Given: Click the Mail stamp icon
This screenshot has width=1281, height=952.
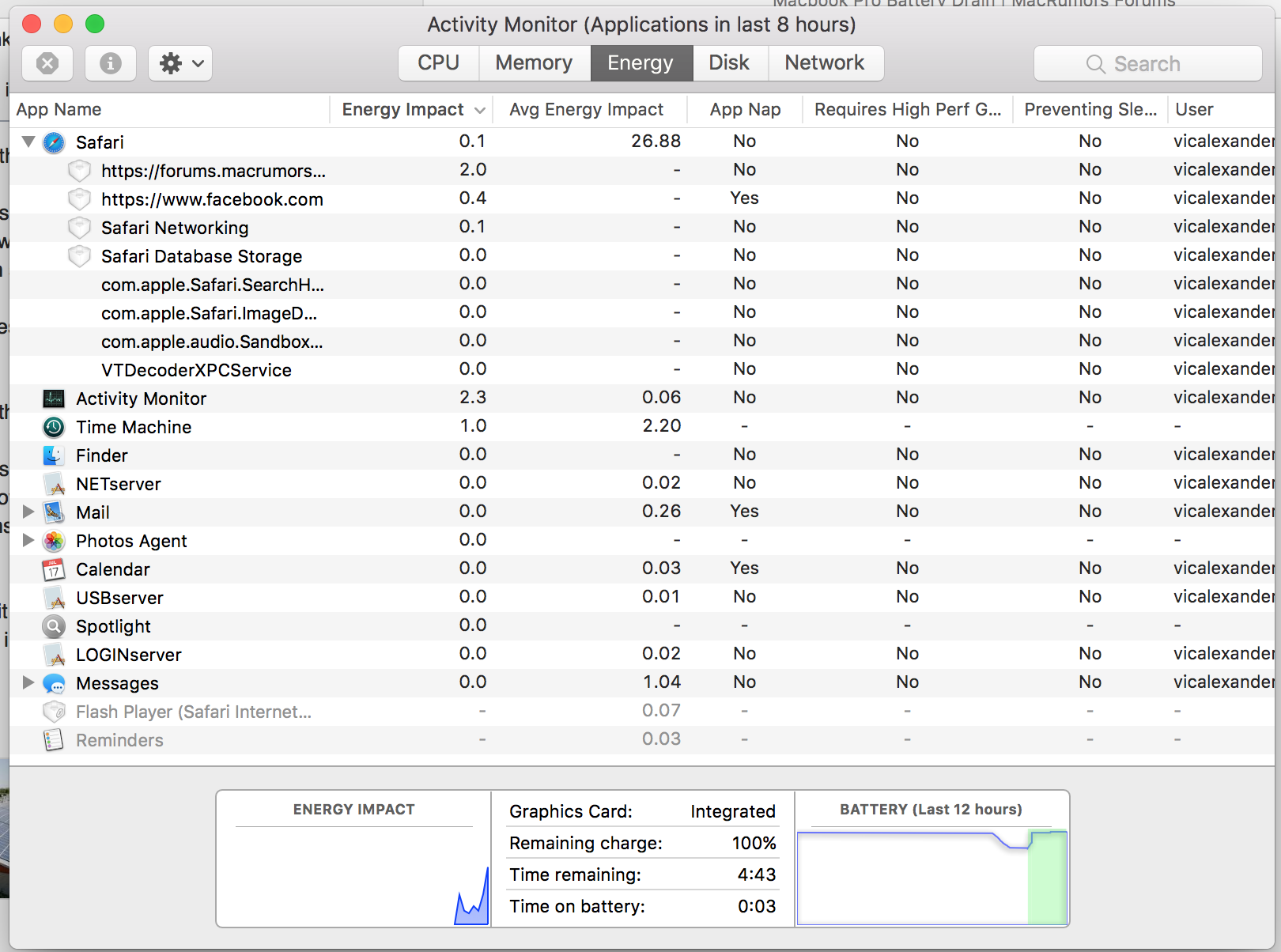Looking at the screenshot, I should pyautogui.click(x=54, y=512).
